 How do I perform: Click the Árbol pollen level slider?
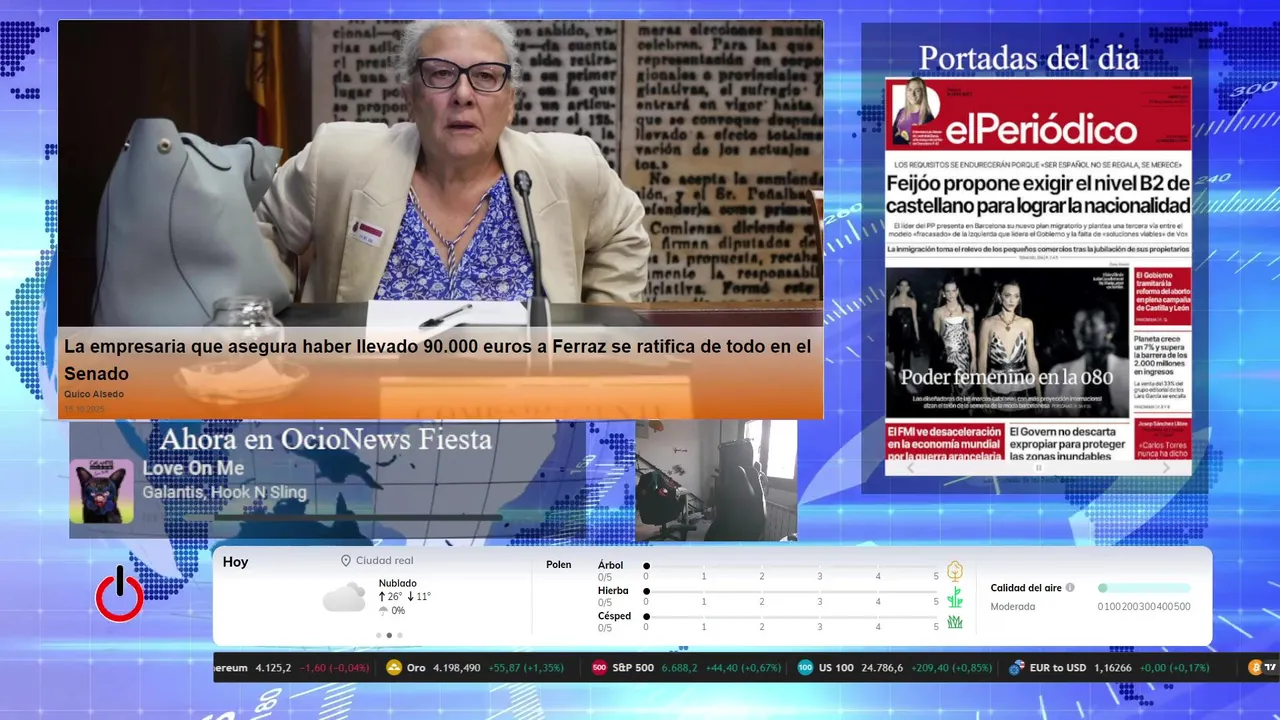[791, 566]
